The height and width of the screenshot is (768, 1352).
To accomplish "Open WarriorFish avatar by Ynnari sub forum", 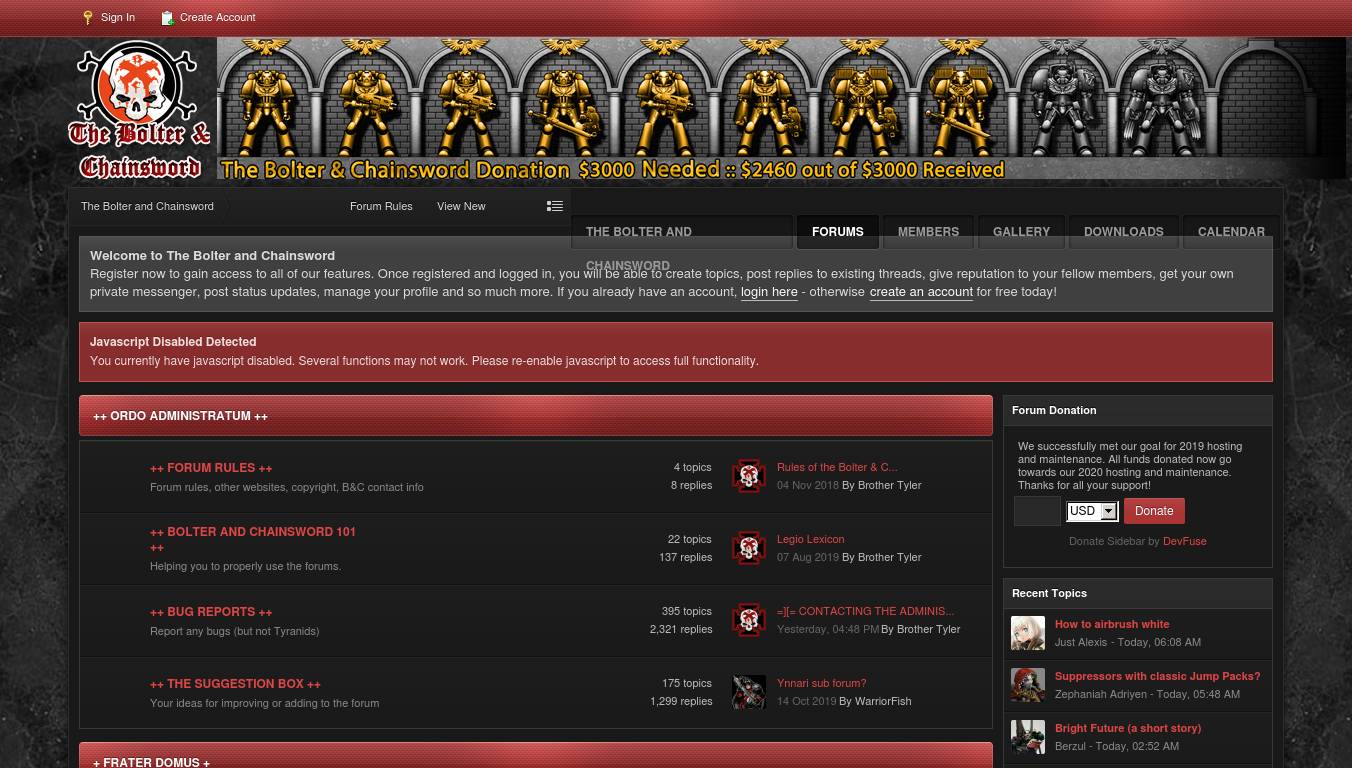I will click(x=749, y=692).
